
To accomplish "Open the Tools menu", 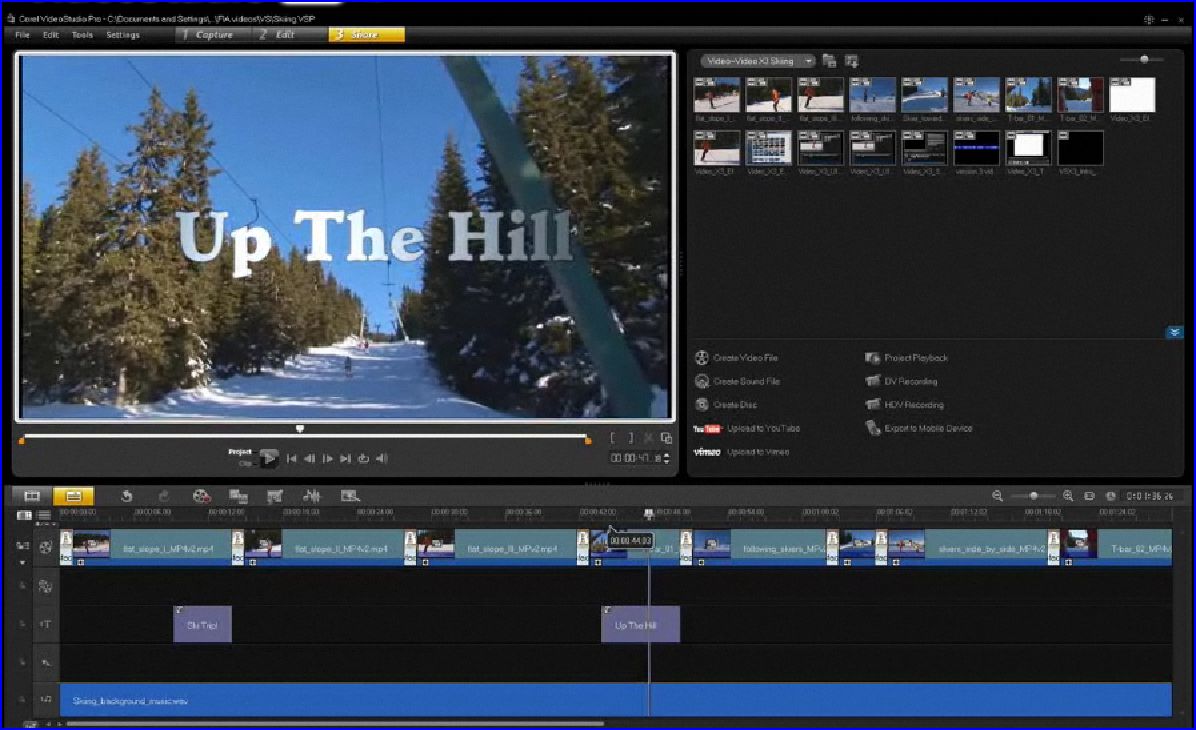I will point(82,34).
